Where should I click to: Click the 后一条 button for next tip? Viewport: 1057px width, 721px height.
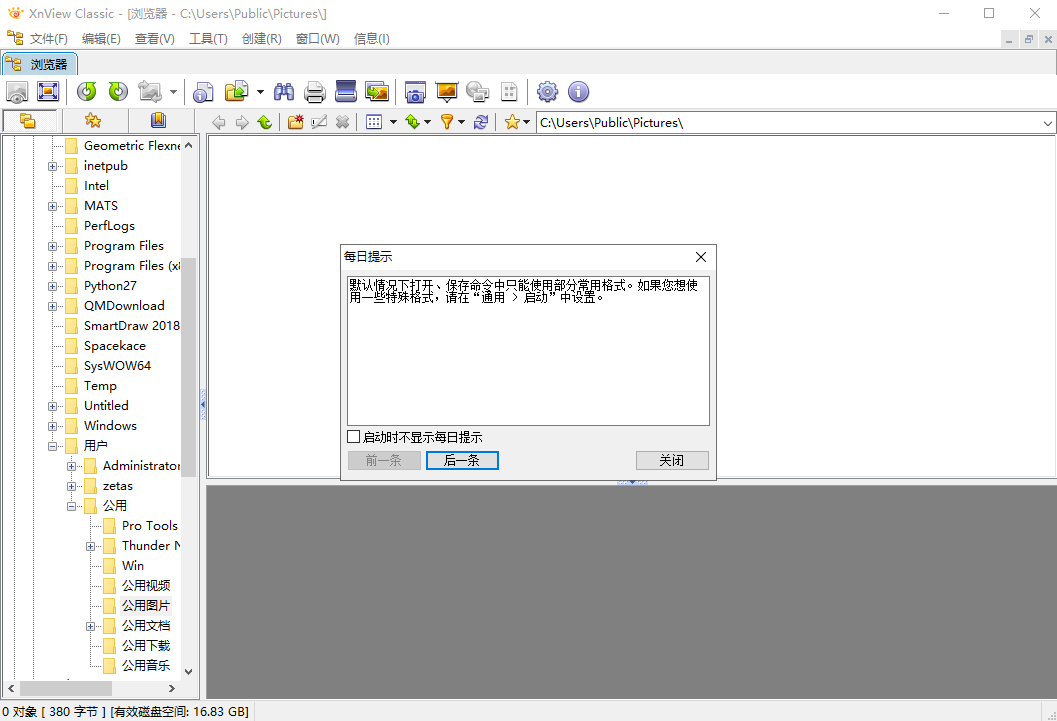462,460
